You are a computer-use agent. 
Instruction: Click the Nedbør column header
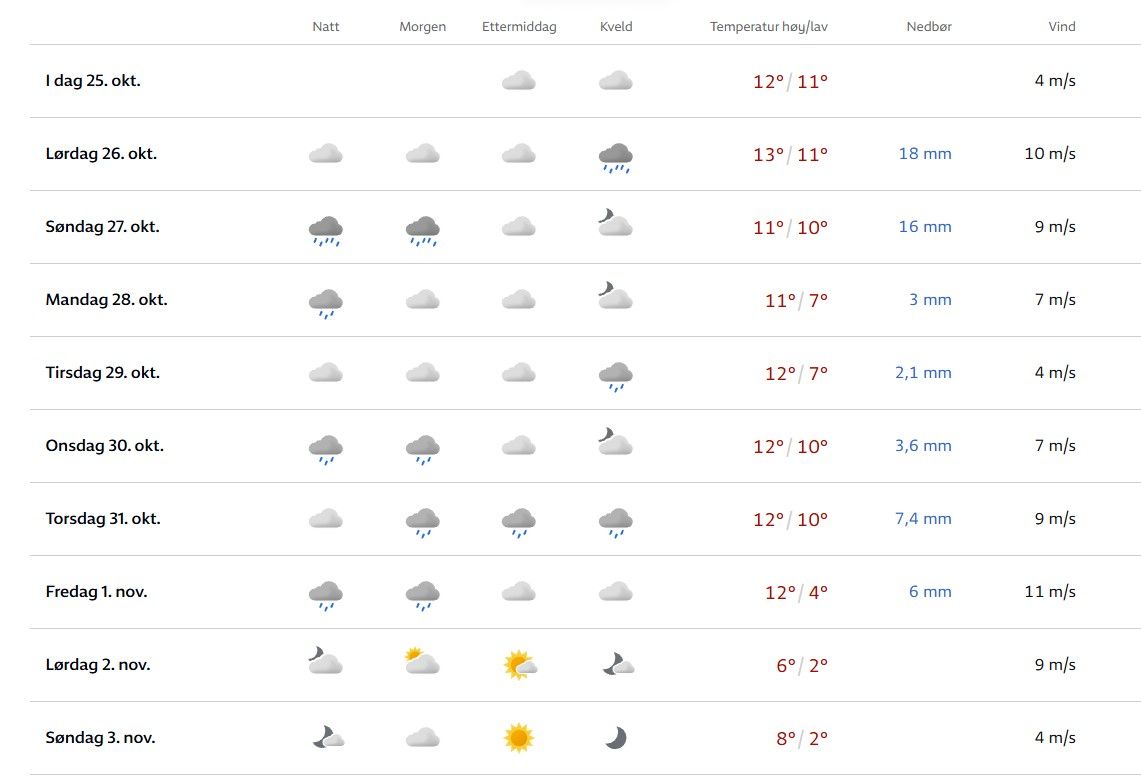[929, 27]
